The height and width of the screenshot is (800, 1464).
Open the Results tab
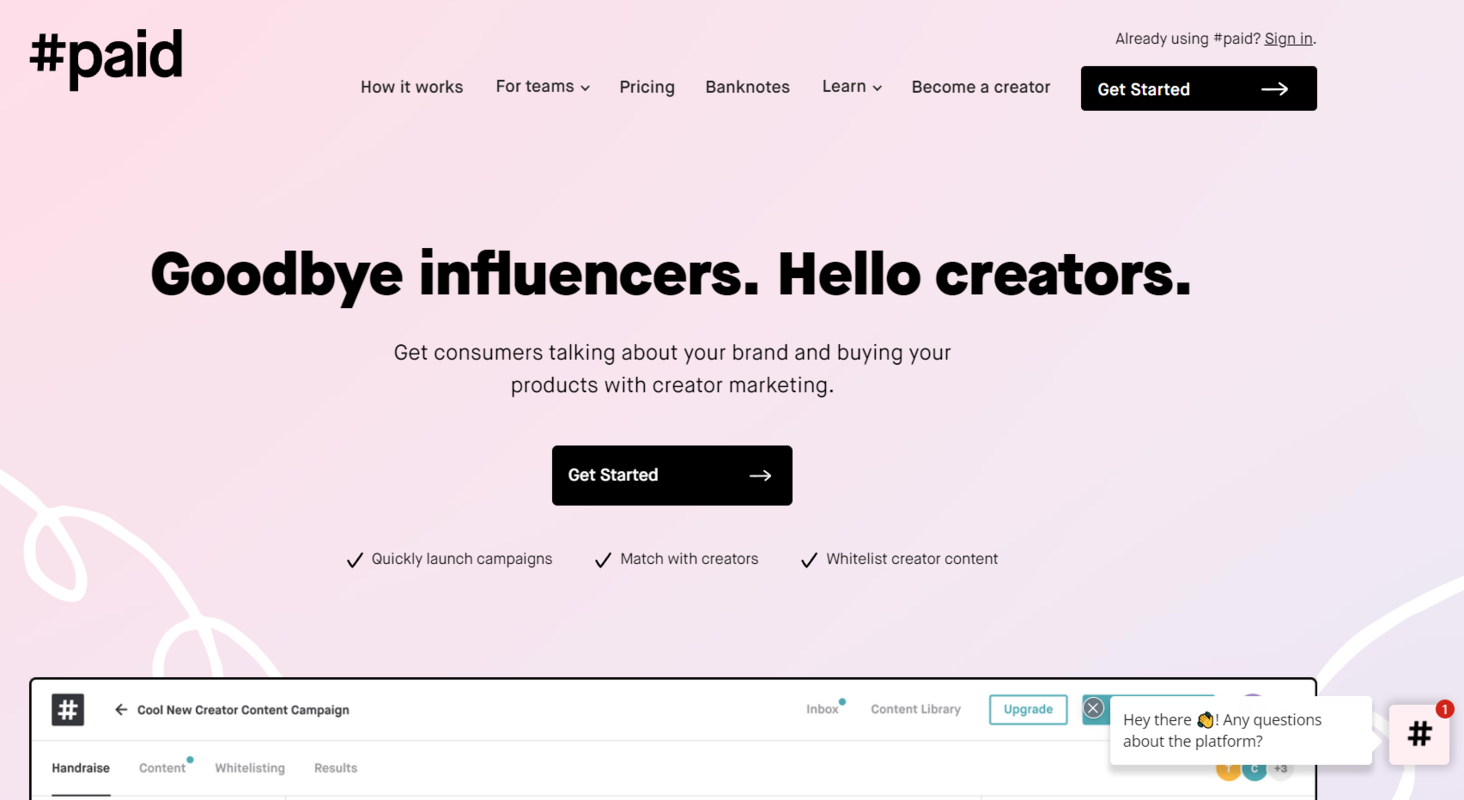[x=335, y=768]
